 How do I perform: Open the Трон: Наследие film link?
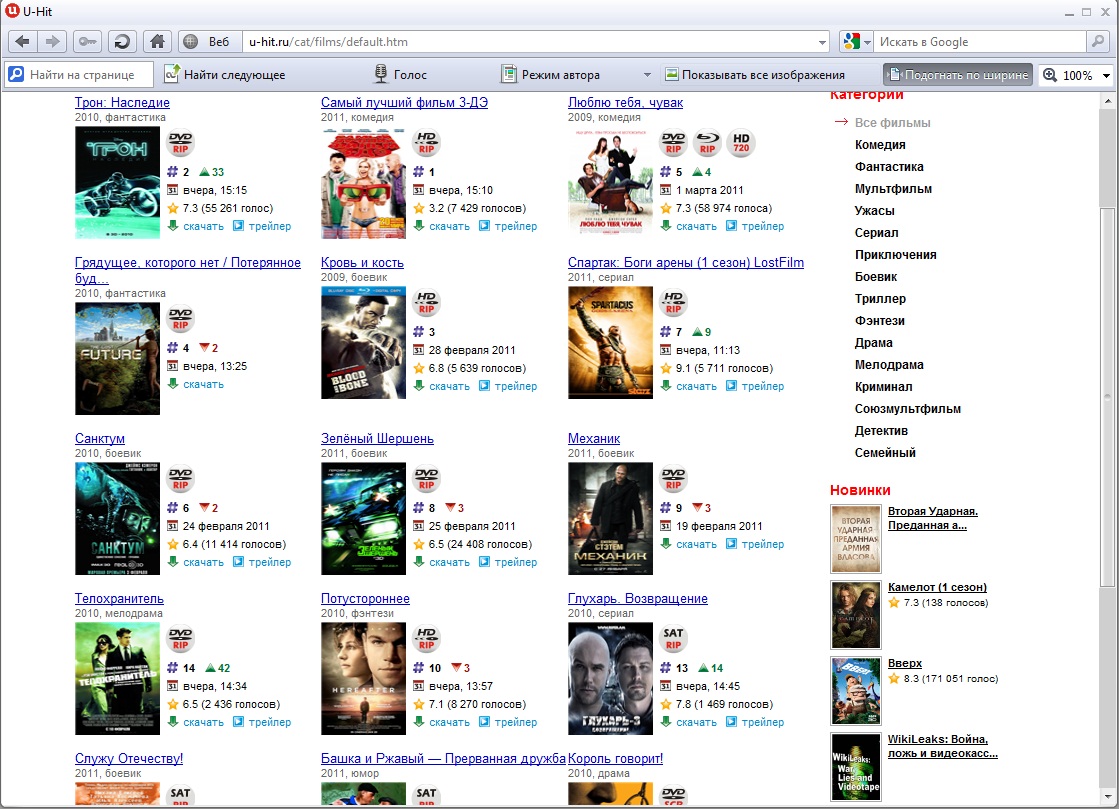click(122, 102)
